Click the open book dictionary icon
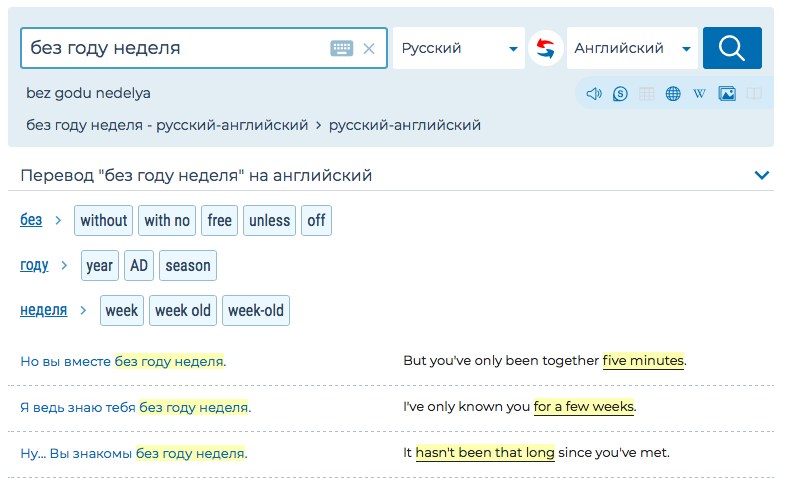787x478 pixels. click(x=754, y=93)
